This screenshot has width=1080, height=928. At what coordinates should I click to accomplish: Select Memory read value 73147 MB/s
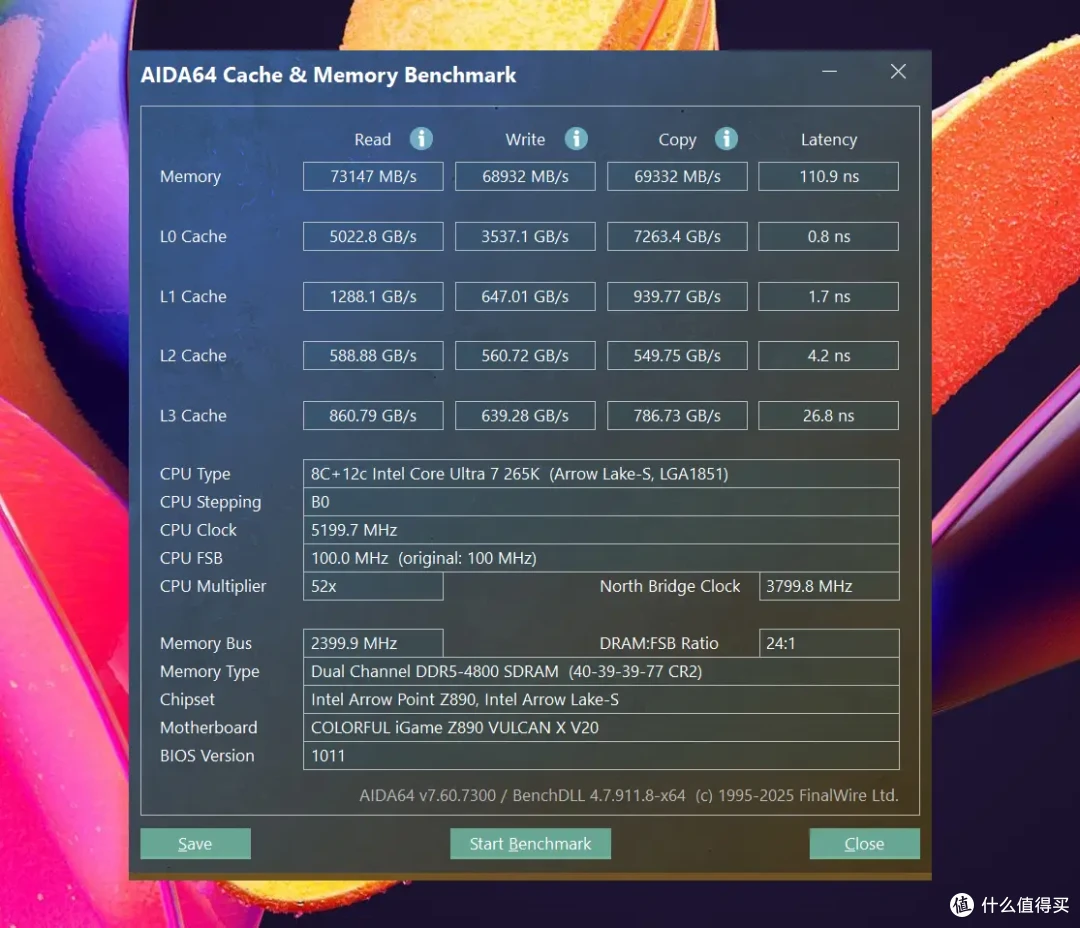click(373, 176)
